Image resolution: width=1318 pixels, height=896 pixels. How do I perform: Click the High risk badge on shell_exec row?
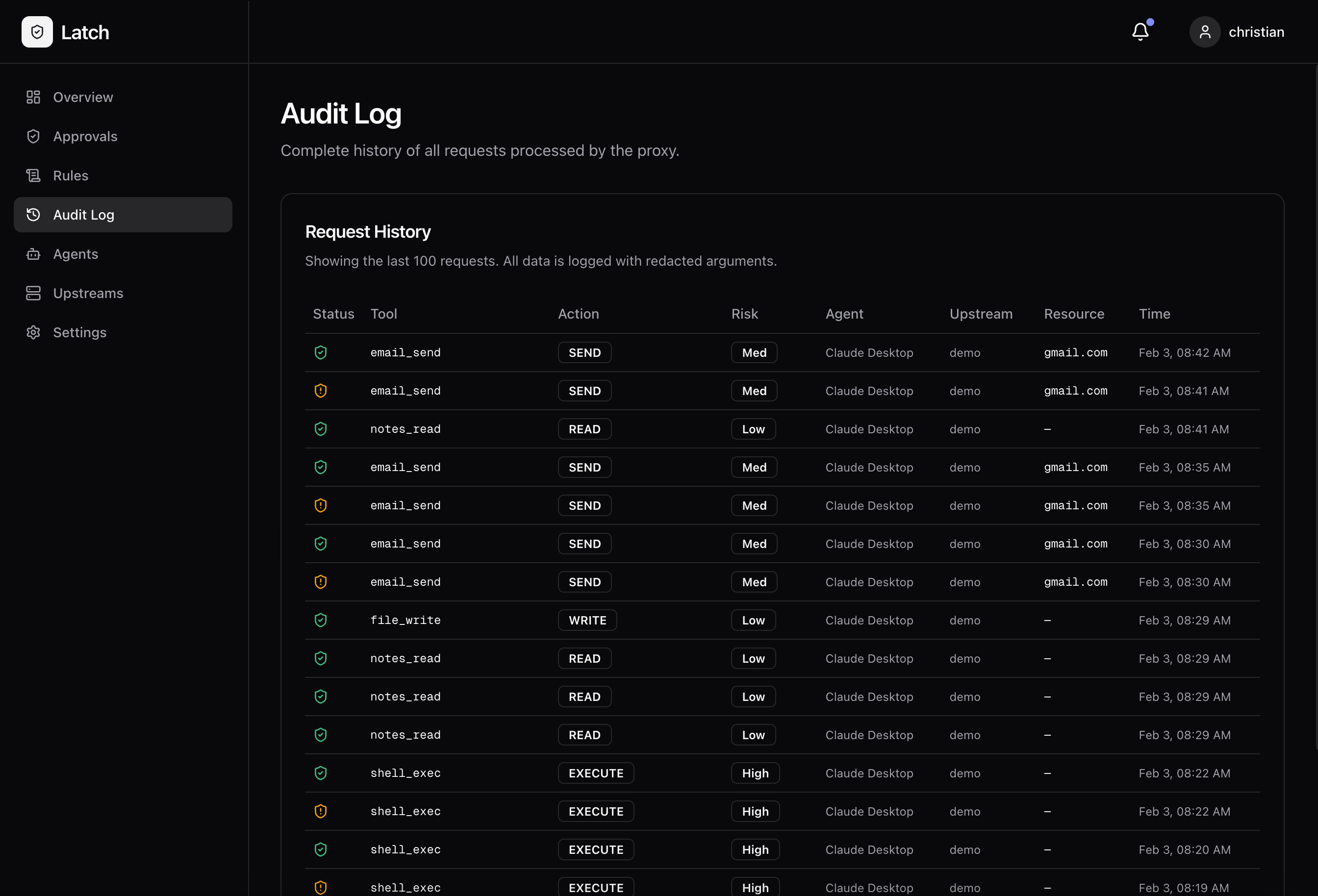click(755, 773)
